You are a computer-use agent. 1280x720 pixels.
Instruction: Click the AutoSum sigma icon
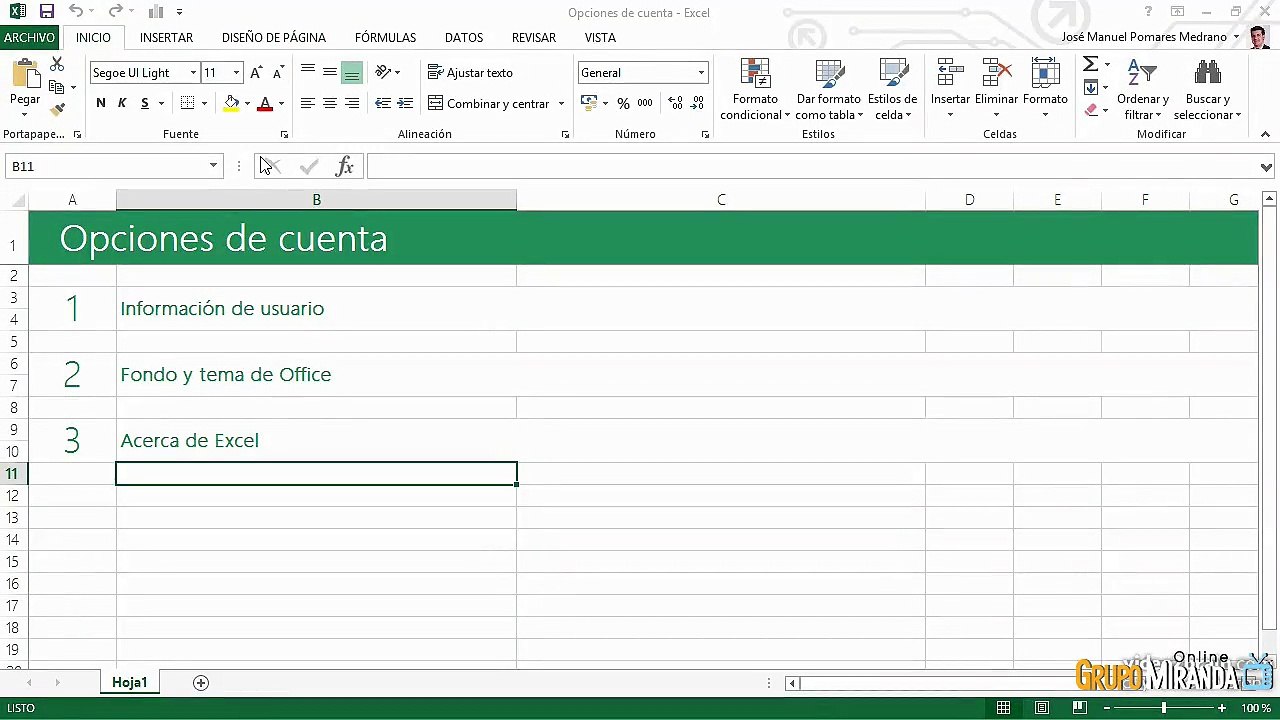point(1091,64)
